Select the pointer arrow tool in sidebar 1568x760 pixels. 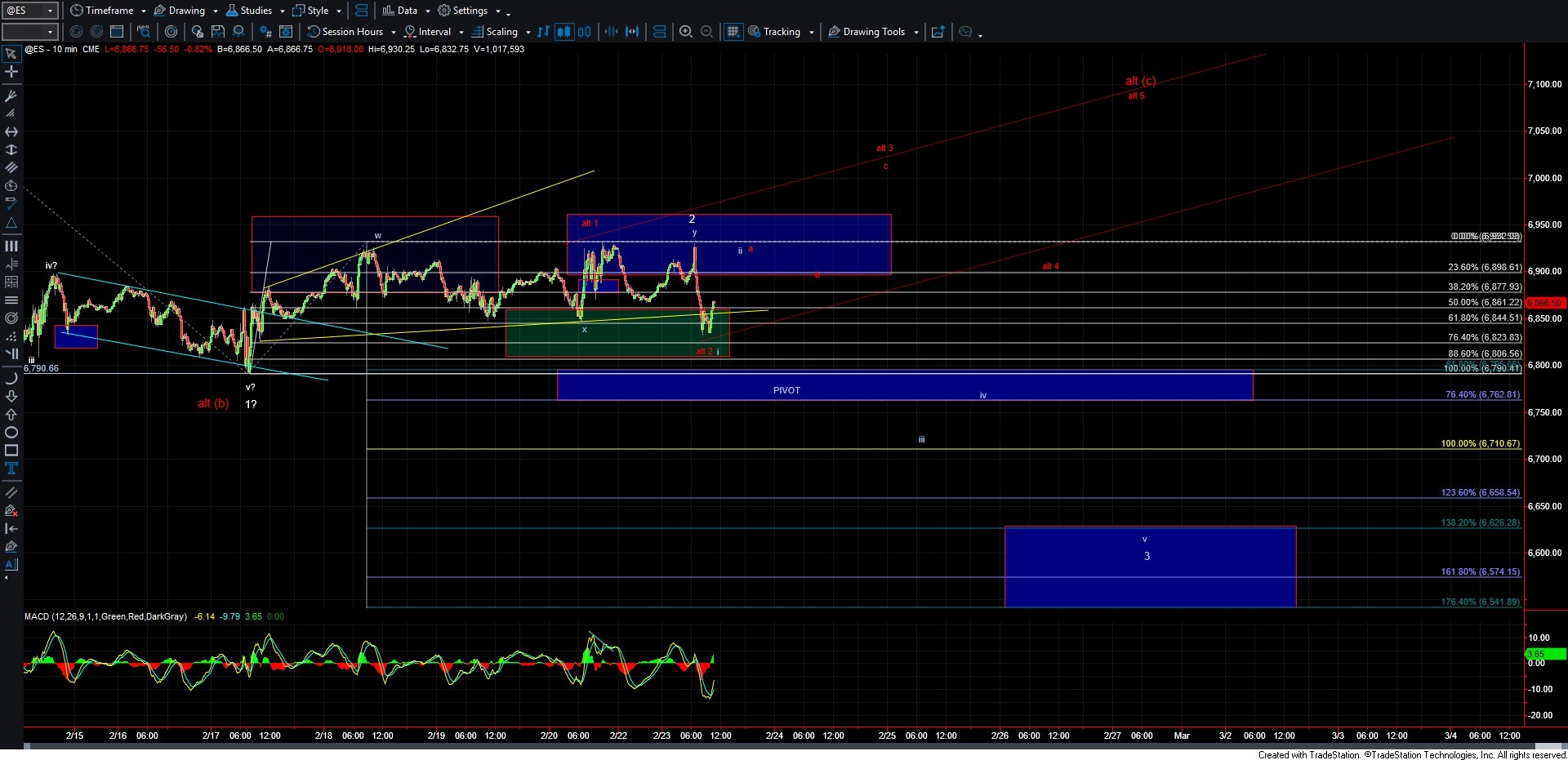tap(11, 54)
